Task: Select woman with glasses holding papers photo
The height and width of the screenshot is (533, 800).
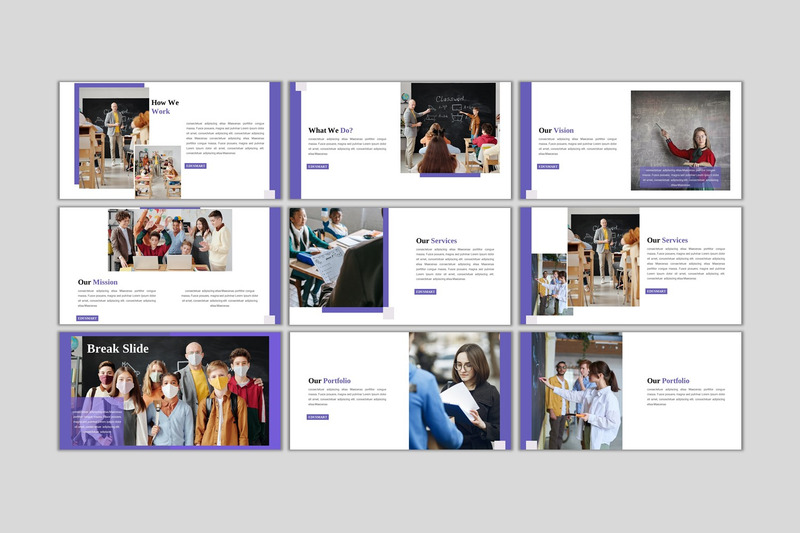Action: [455, 390]
